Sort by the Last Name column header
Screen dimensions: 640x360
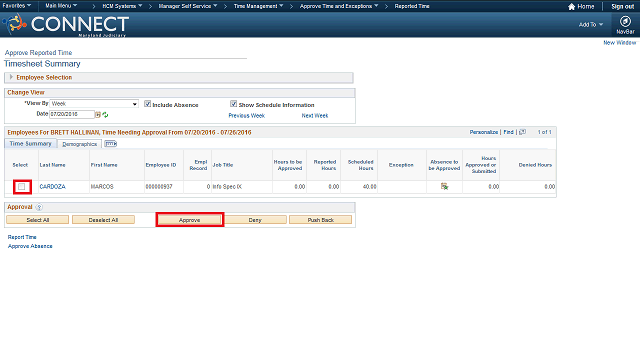coord(52,165)
